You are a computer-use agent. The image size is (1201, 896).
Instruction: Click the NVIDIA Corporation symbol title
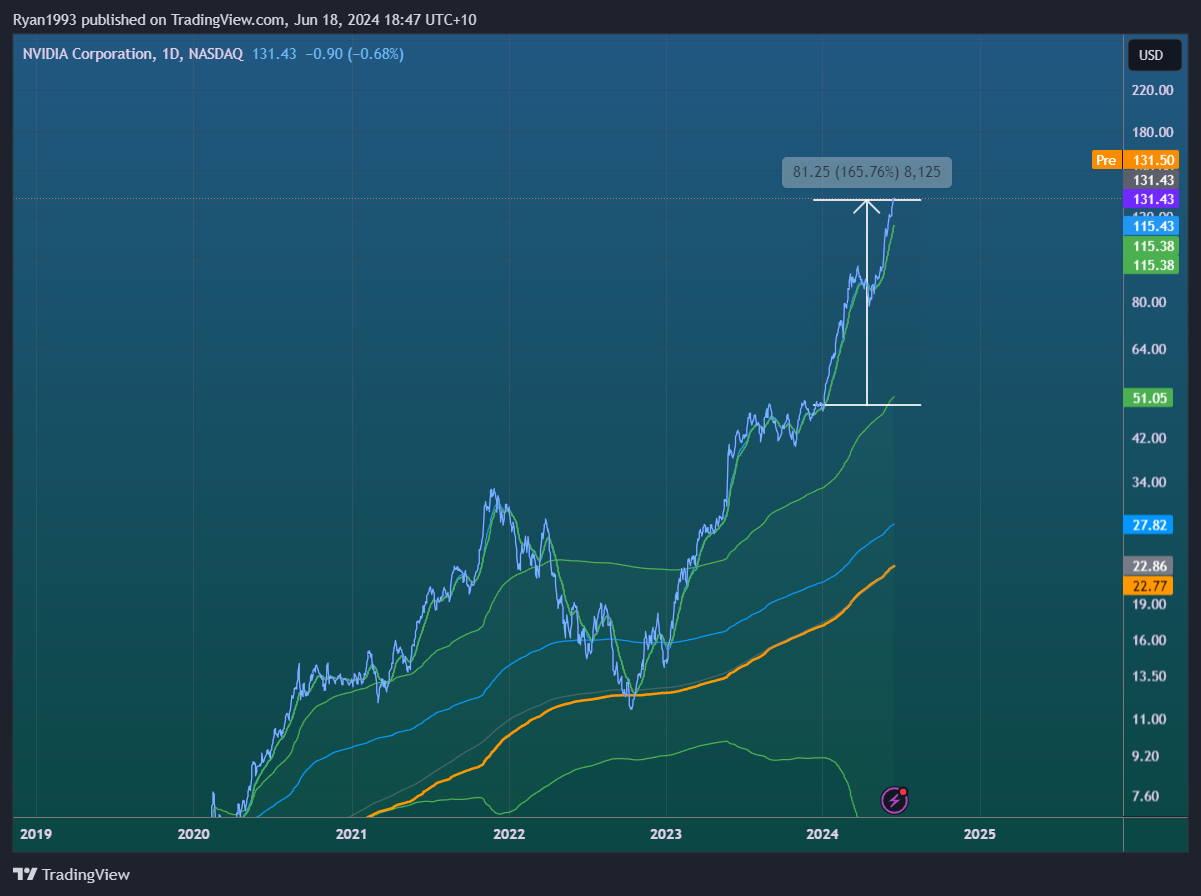click(88, 54)
